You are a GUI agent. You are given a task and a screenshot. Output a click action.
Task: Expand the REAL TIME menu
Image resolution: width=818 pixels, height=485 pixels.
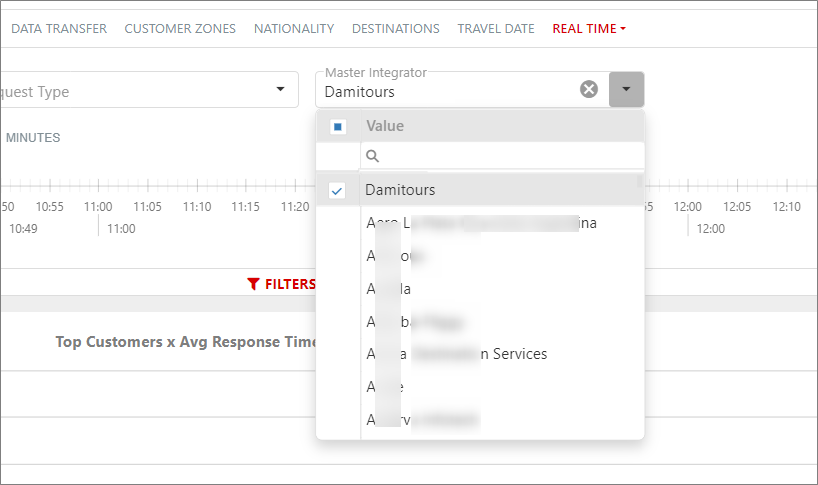coord(589,29)
